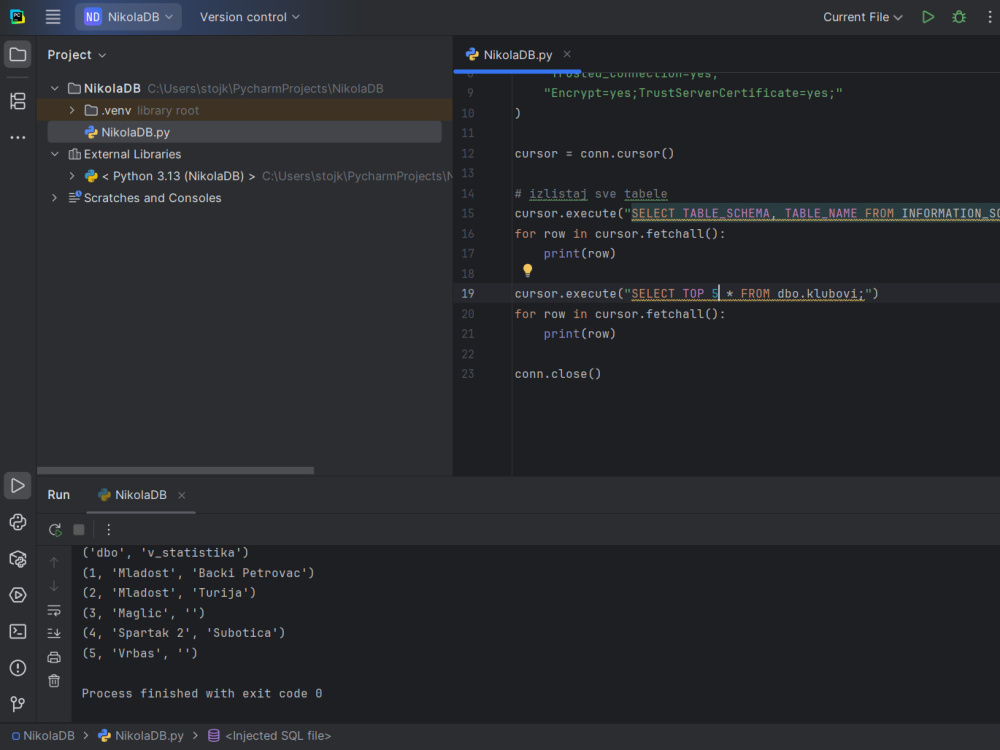Click the conn.close() line in editor
1000x750 pixels.
[x=557, y=374]
